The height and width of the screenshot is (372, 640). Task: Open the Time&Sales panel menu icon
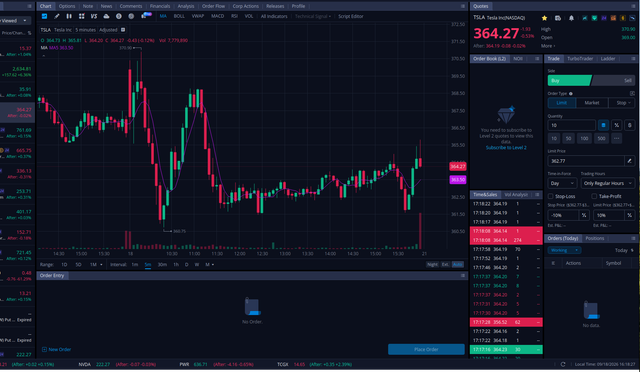537,195
